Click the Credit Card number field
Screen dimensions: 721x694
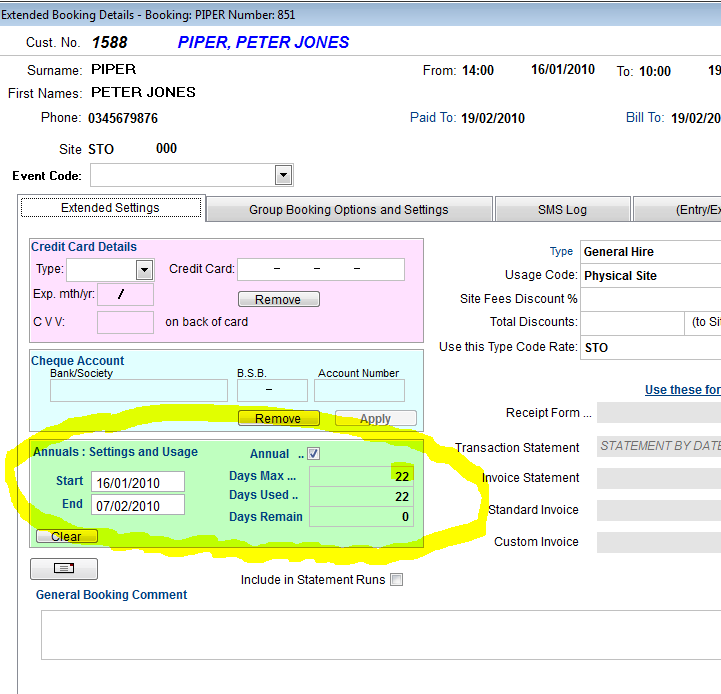point(321,270)
